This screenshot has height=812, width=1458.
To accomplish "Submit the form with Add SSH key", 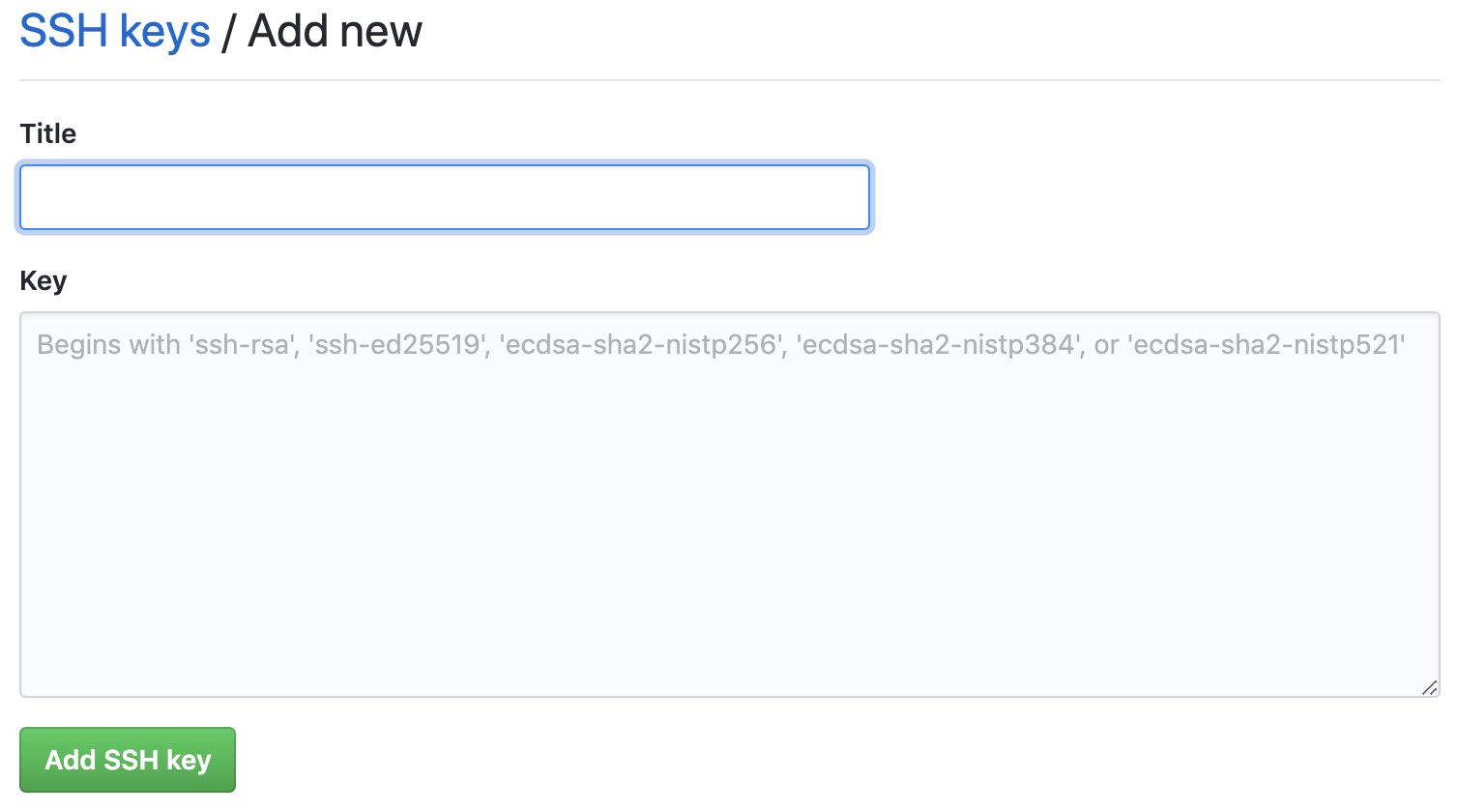I will click(127, 760).
